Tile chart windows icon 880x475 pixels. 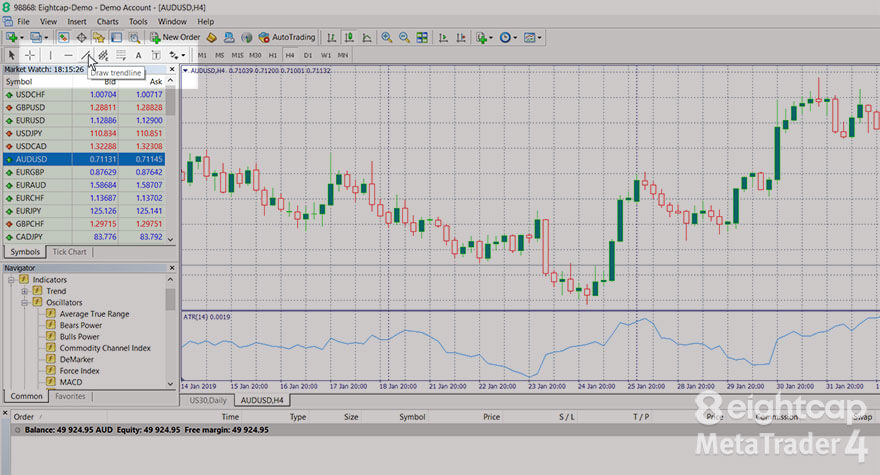tap(422, 38)
